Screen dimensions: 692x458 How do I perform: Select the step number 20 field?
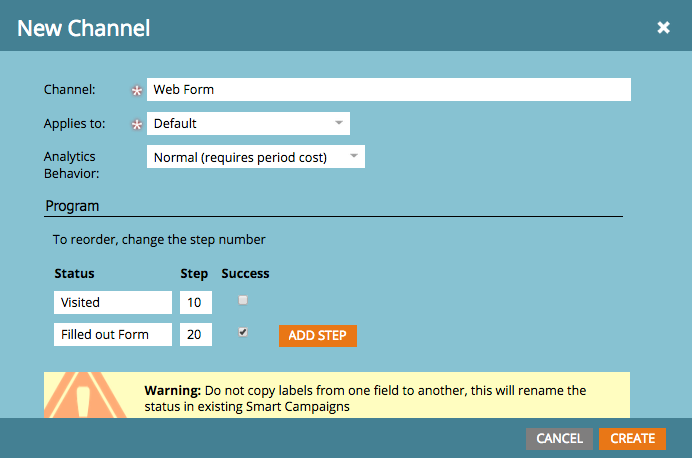click(196, 334)
